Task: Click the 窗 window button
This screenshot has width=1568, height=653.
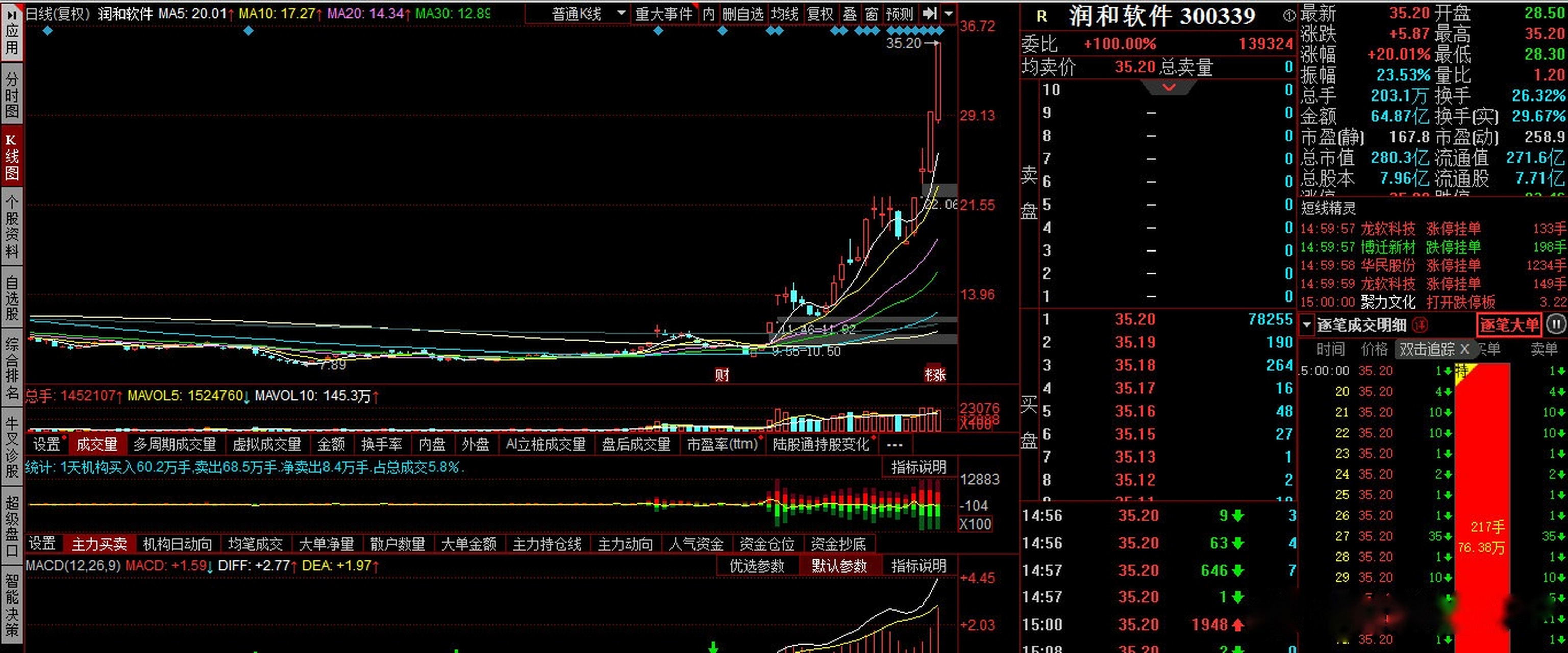Action: (872, 13)
